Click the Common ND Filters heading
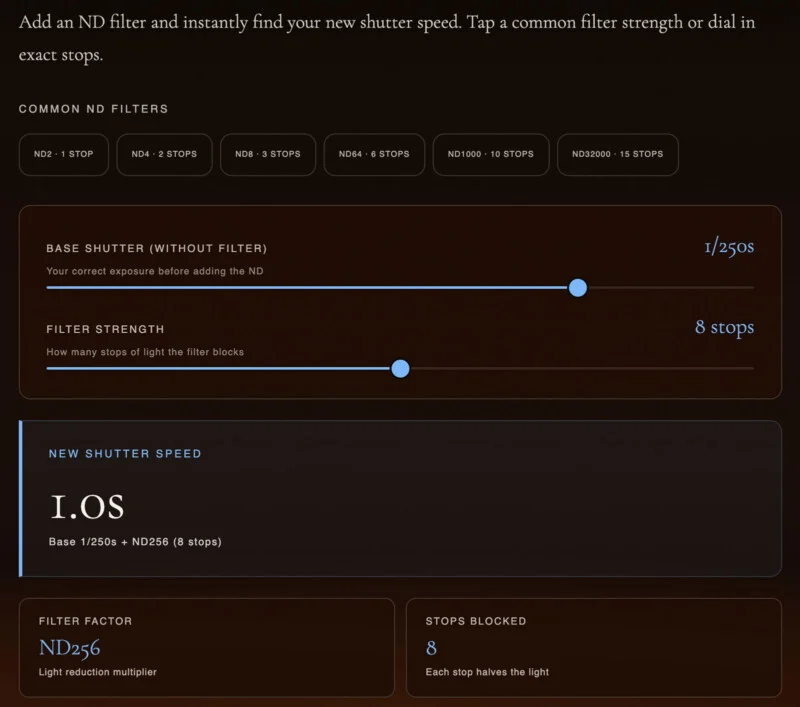Image resolution: width=800 pixels, height=707 pixels. coord(92,109)
